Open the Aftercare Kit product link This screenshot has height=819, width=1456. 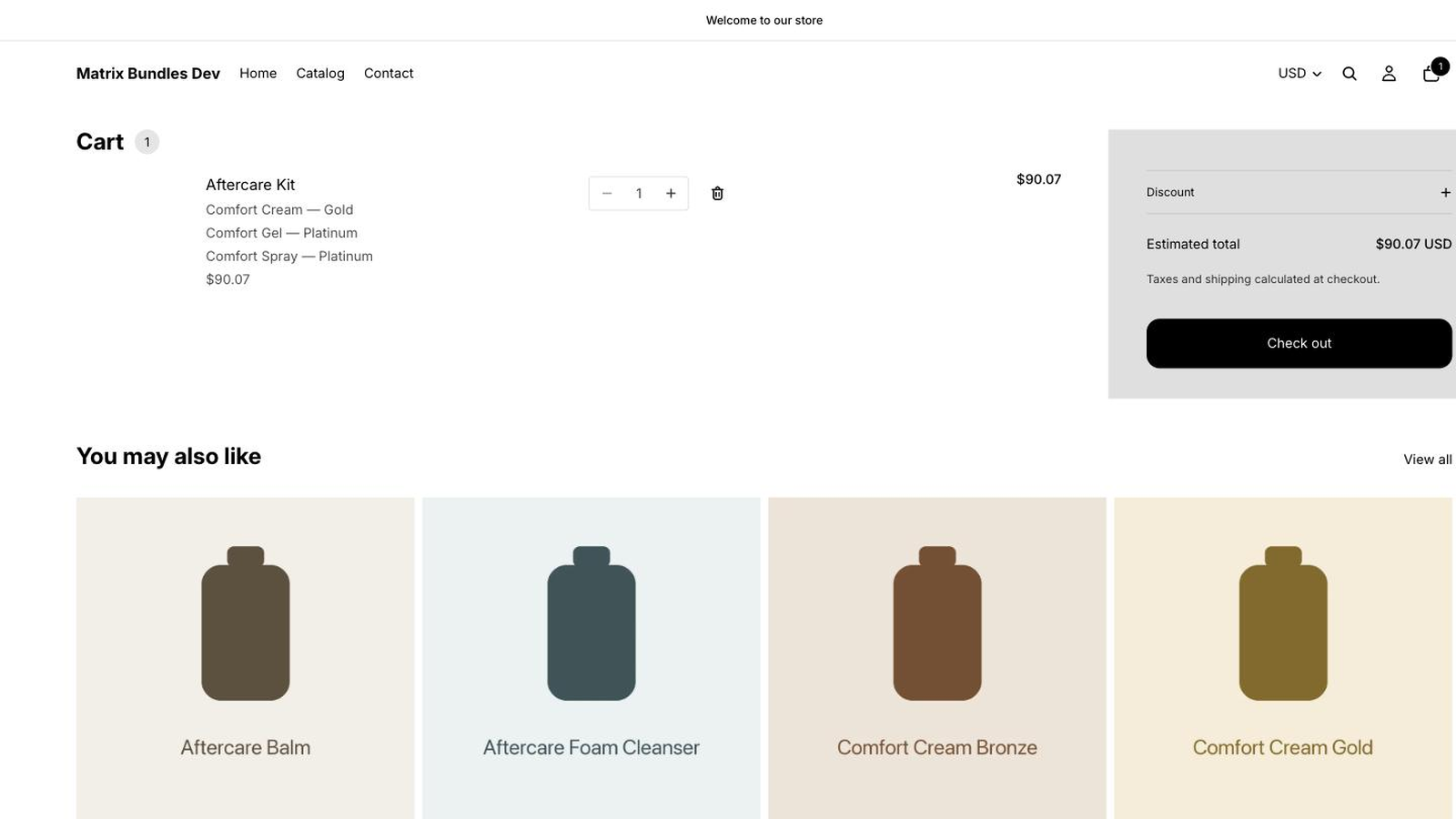(x=250, y=185)
